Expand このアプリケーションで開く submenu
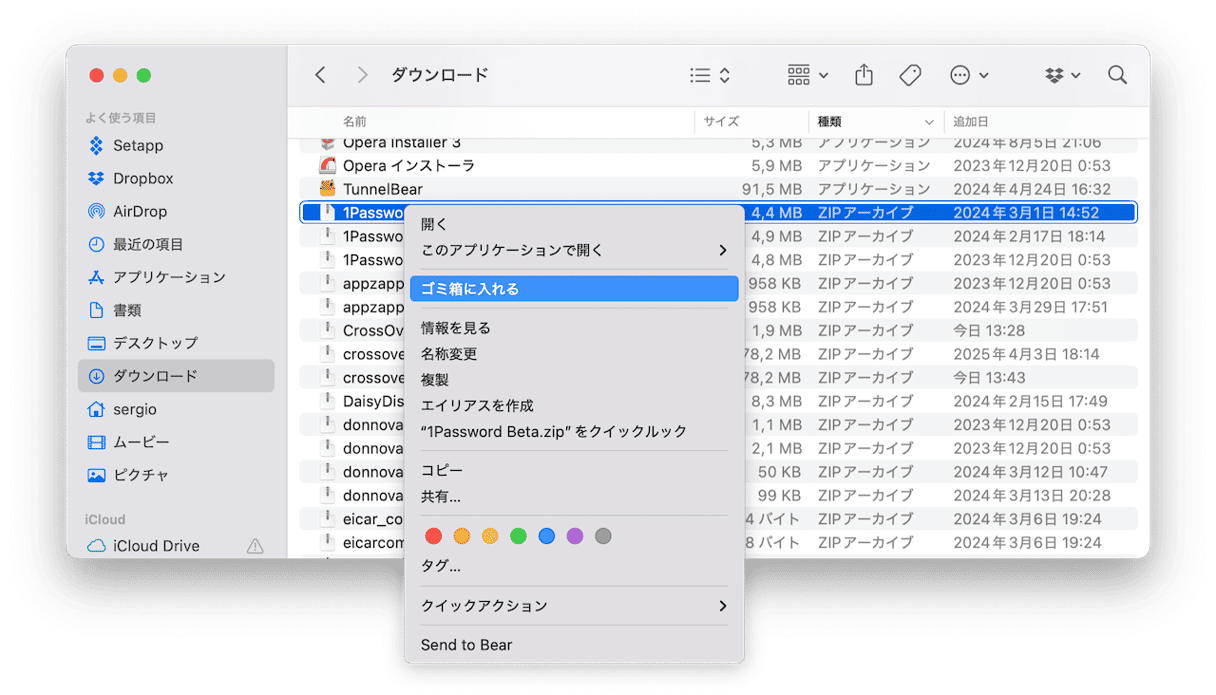 coord(574,250)
